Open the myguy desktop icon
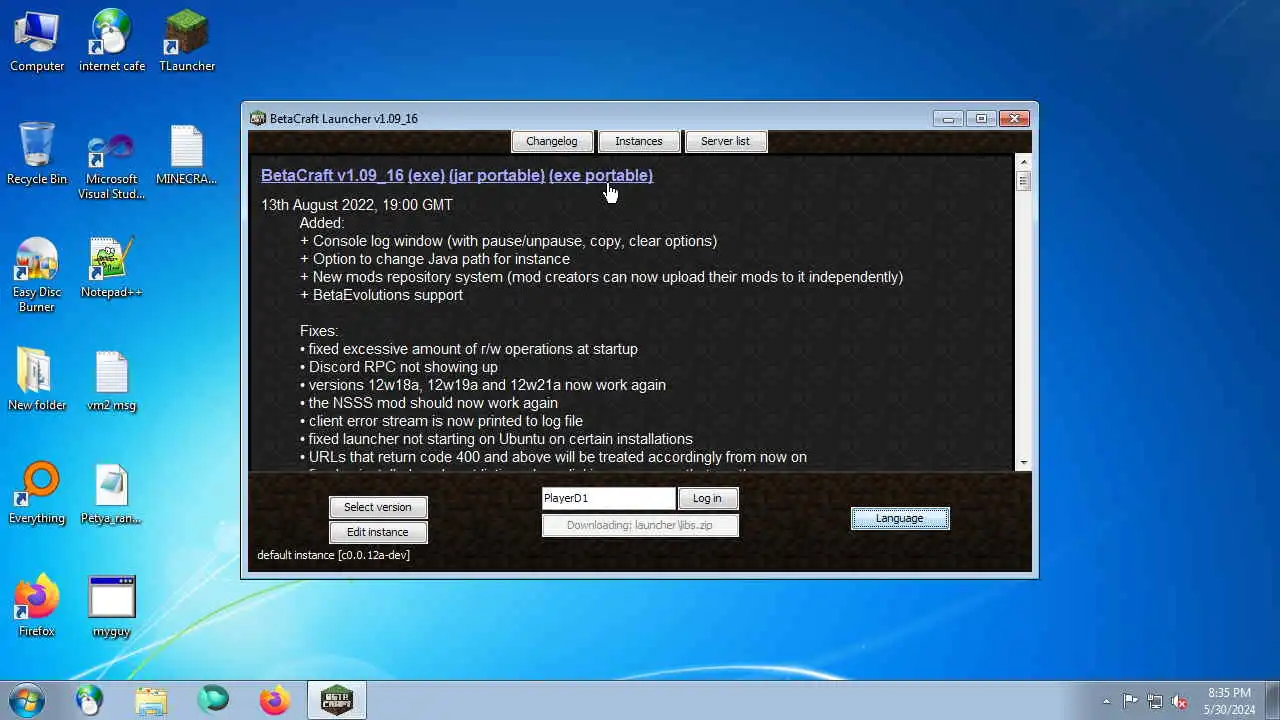Image resolution: width=1280 pixels, height=720 pixels. 112,606
